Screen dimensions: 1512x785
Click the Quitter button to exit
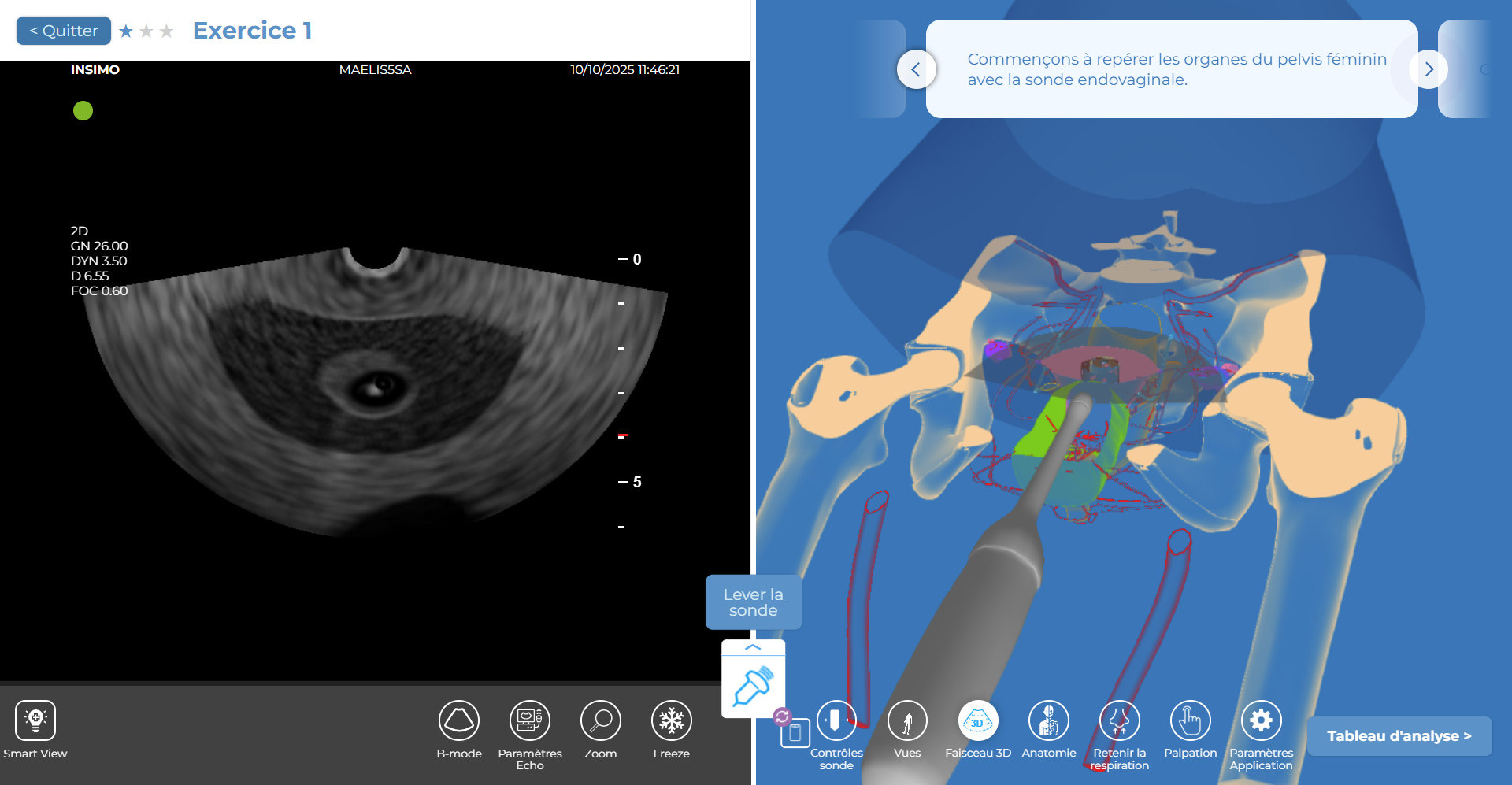point(64,31)
